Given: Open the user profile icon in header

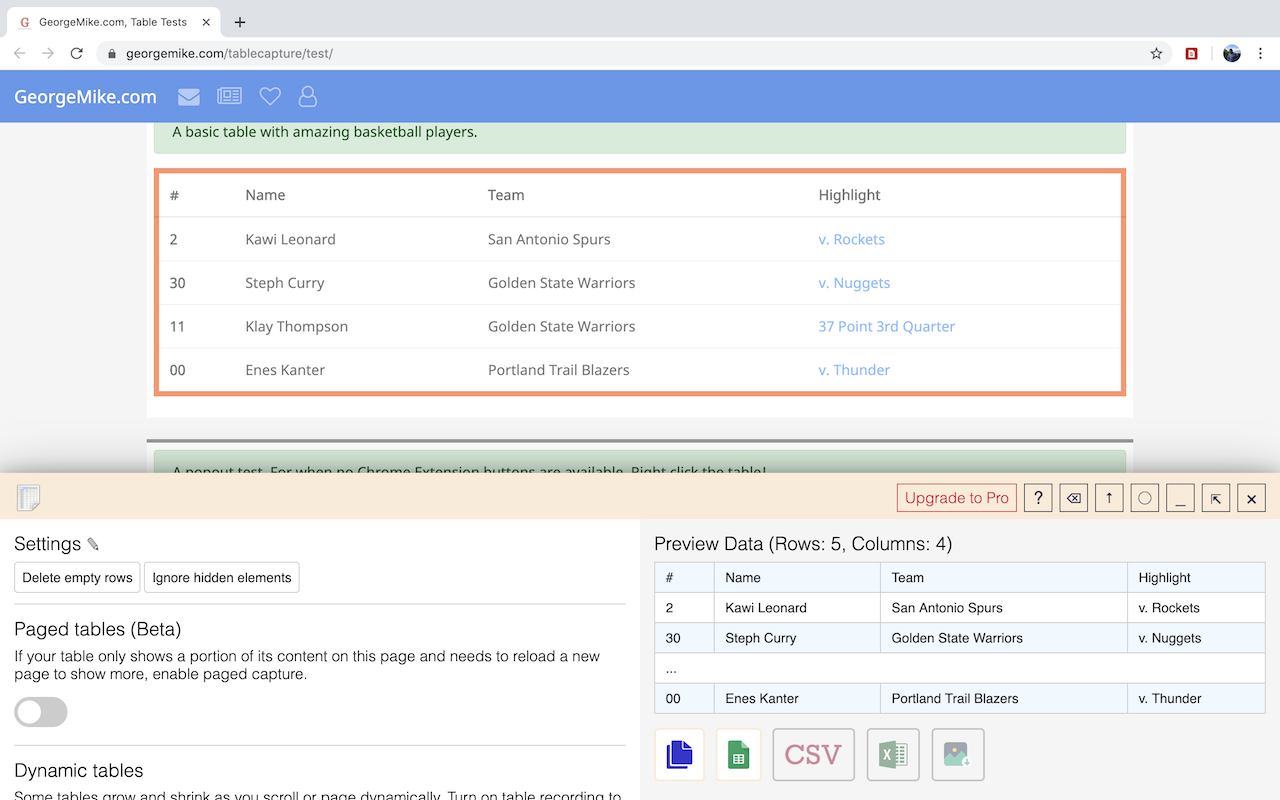Looking at the screenshot, I should click(x=308, y=97).
